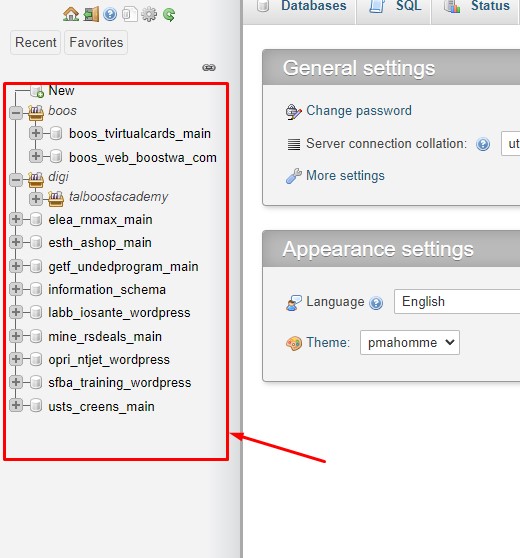Select the information_schema database
Screen dimensions: 520x558
point(107,289)
